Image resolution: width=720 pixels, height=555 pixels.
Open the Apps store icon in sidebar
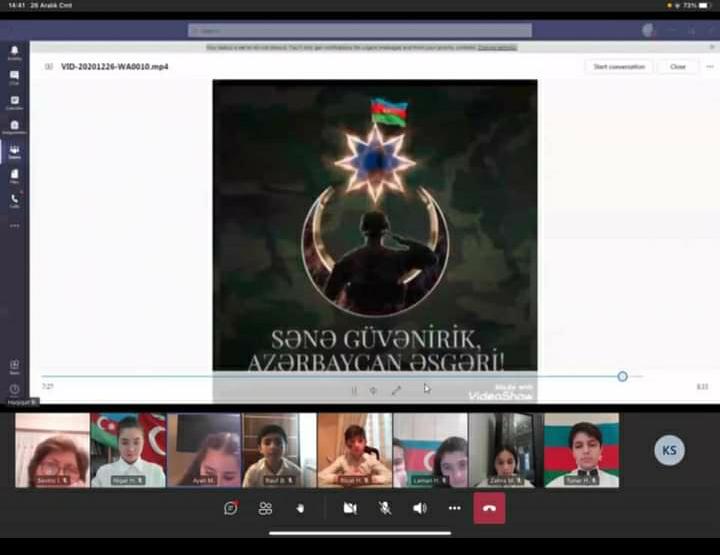(x=14, y=367)
